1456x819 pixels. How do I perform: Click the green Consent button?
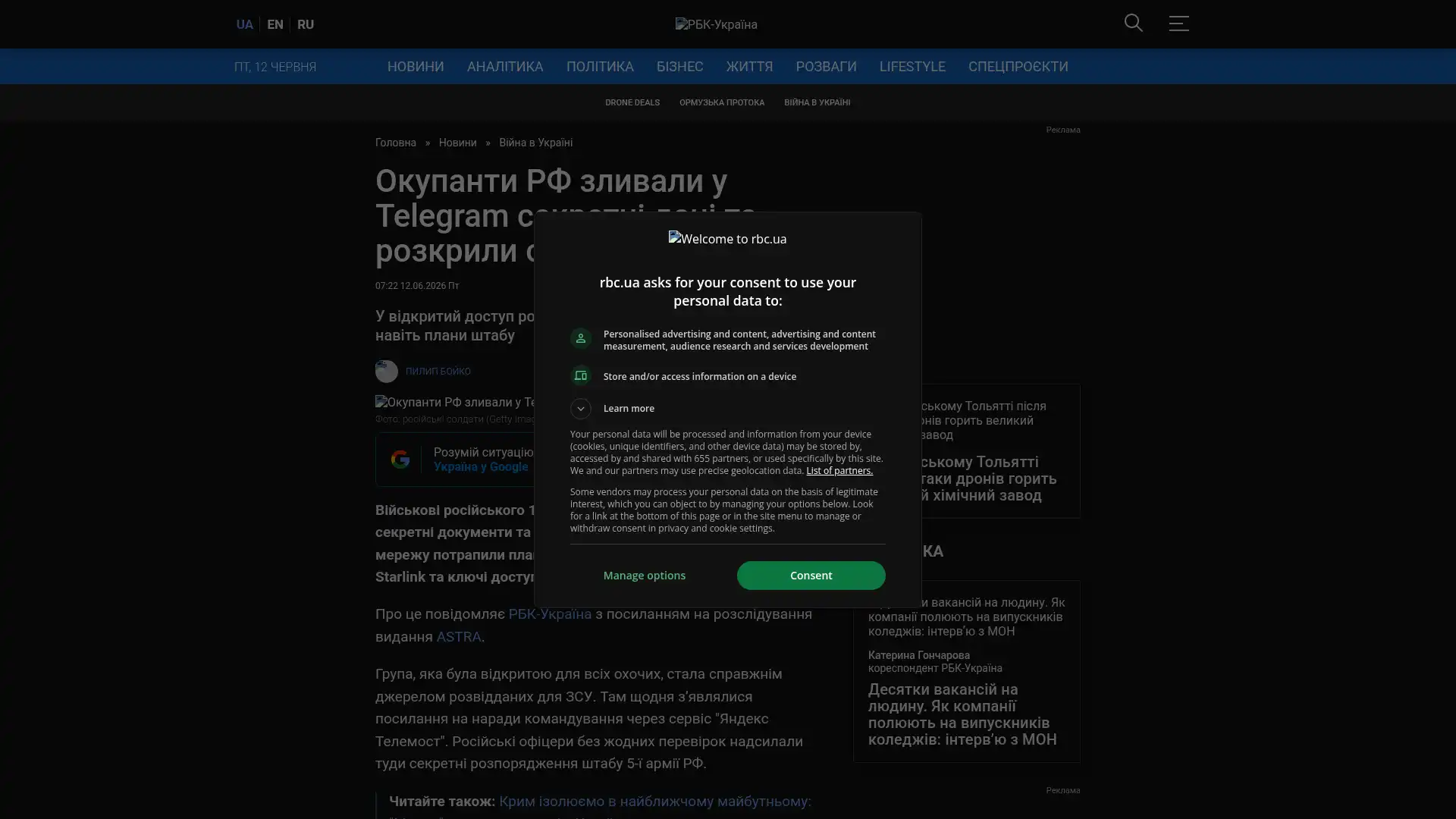[x=811, y=576]
